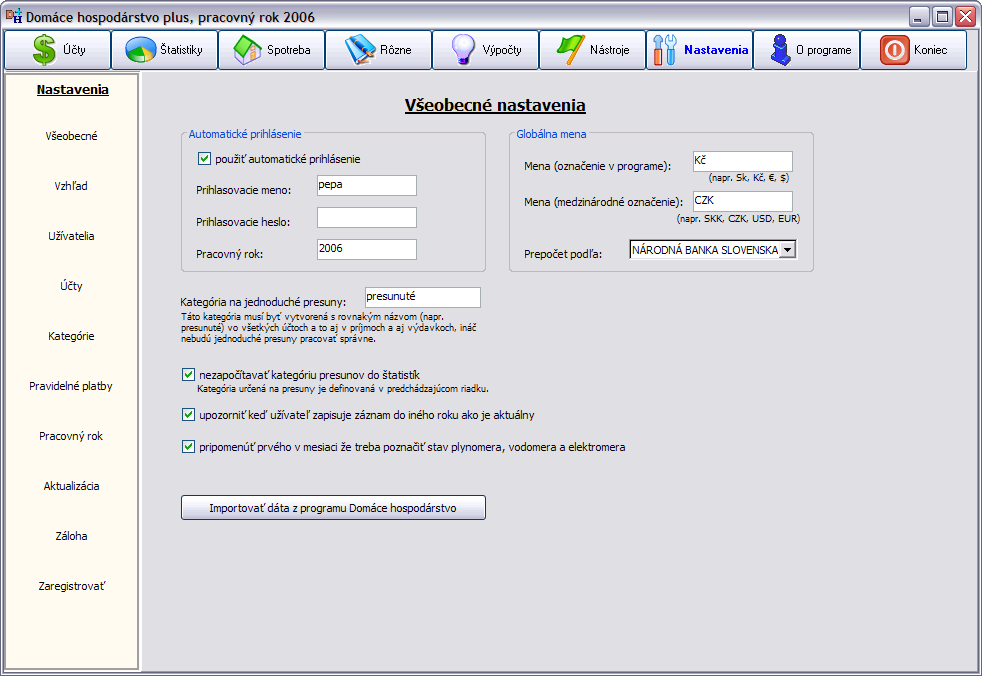
Task: Uncheck nezapočítavať kategóriu presunov do štatistík
Action: pos(188,375)
